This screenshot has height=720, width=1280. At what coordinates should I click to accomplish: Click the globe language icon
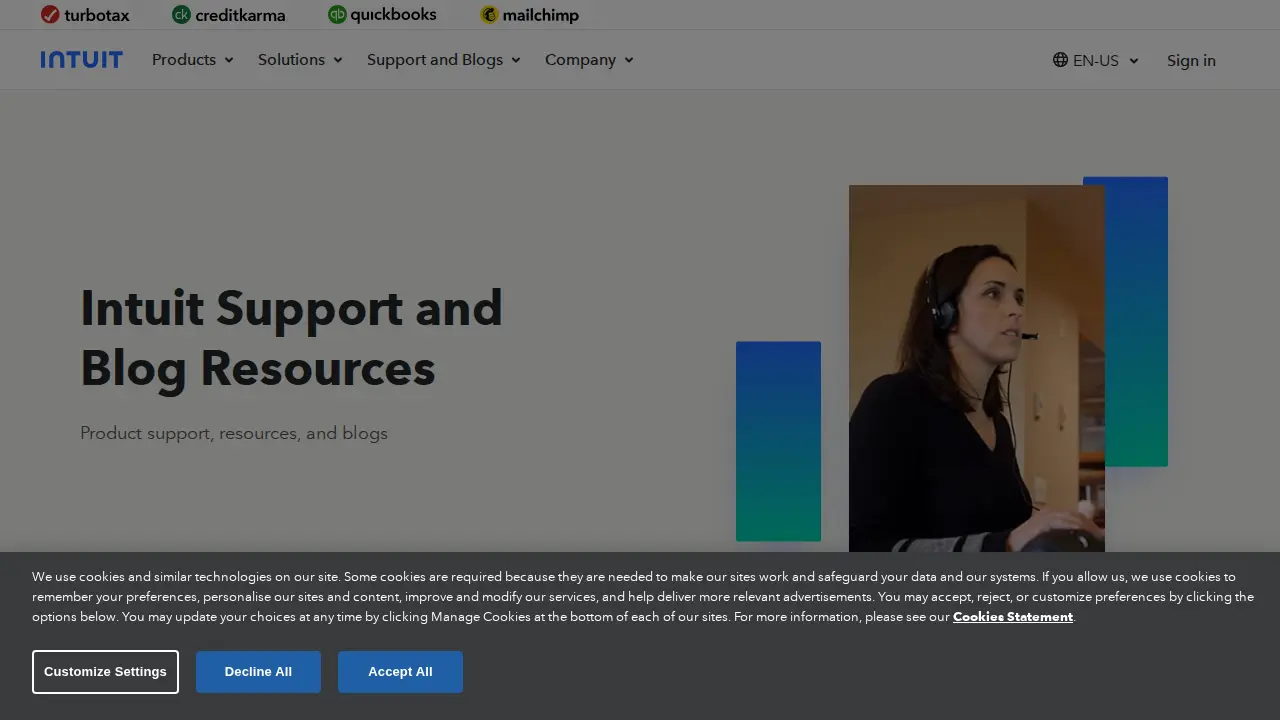tap(1060, 60)
